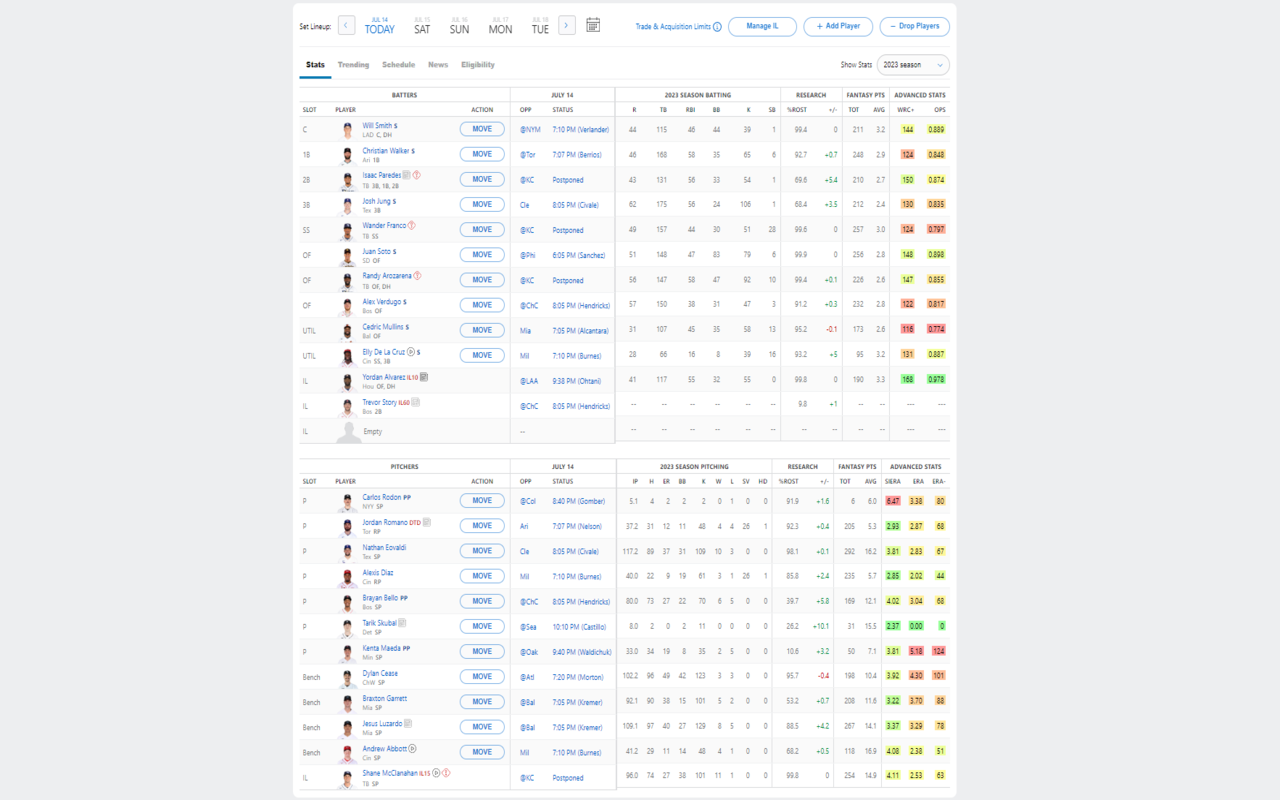The image size is (1280, 800).
Task: Open Trade & Acquisition Limits link
Action: [673, 27]
